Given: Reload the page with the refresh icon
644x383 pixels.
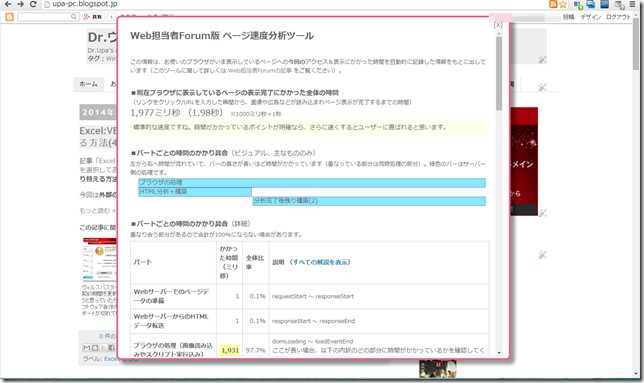Looking at the screenshot, I should (33, 4).
